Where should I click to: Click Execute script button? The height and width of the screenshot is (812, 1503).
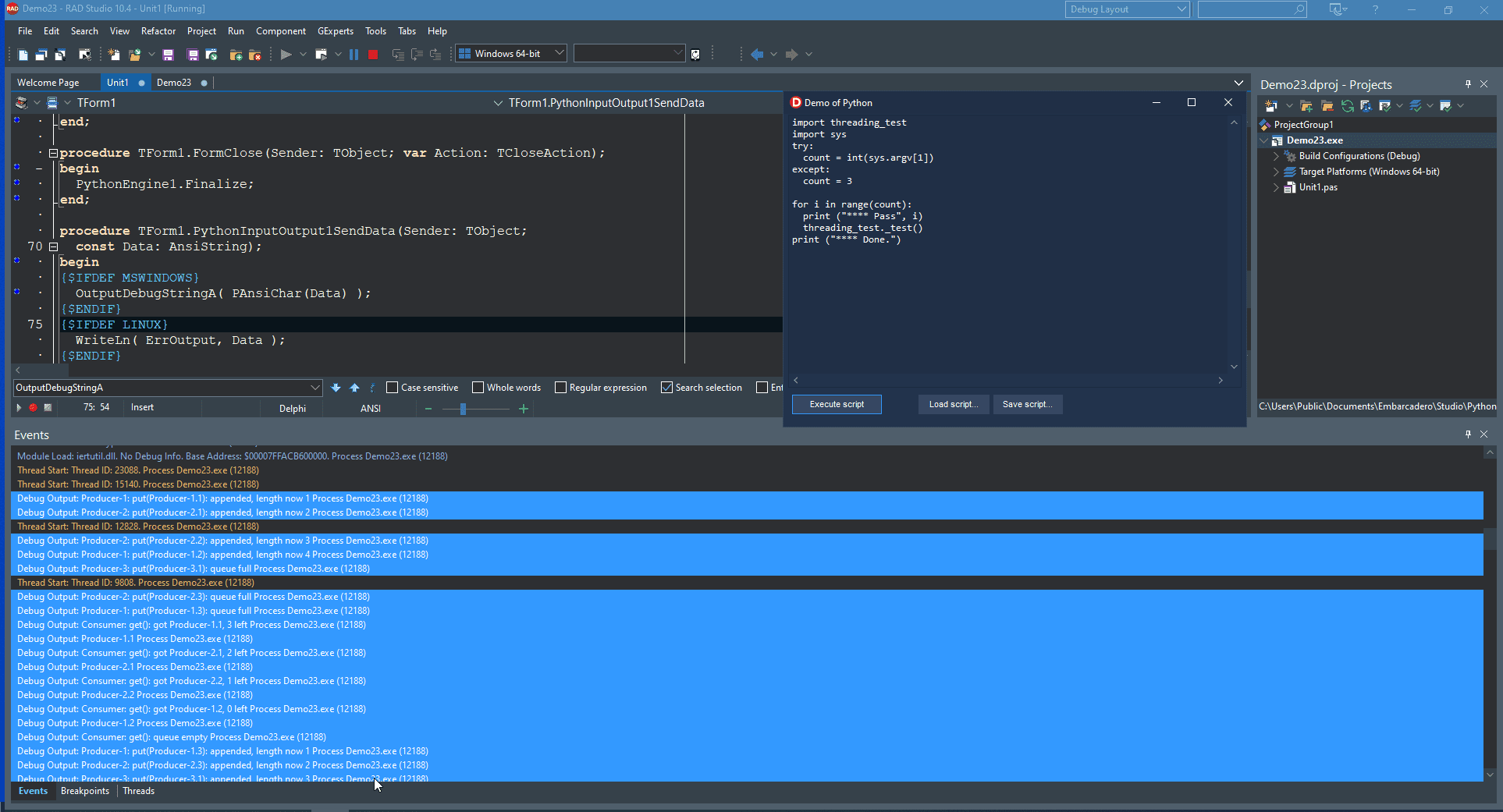(x=837, y=404)
